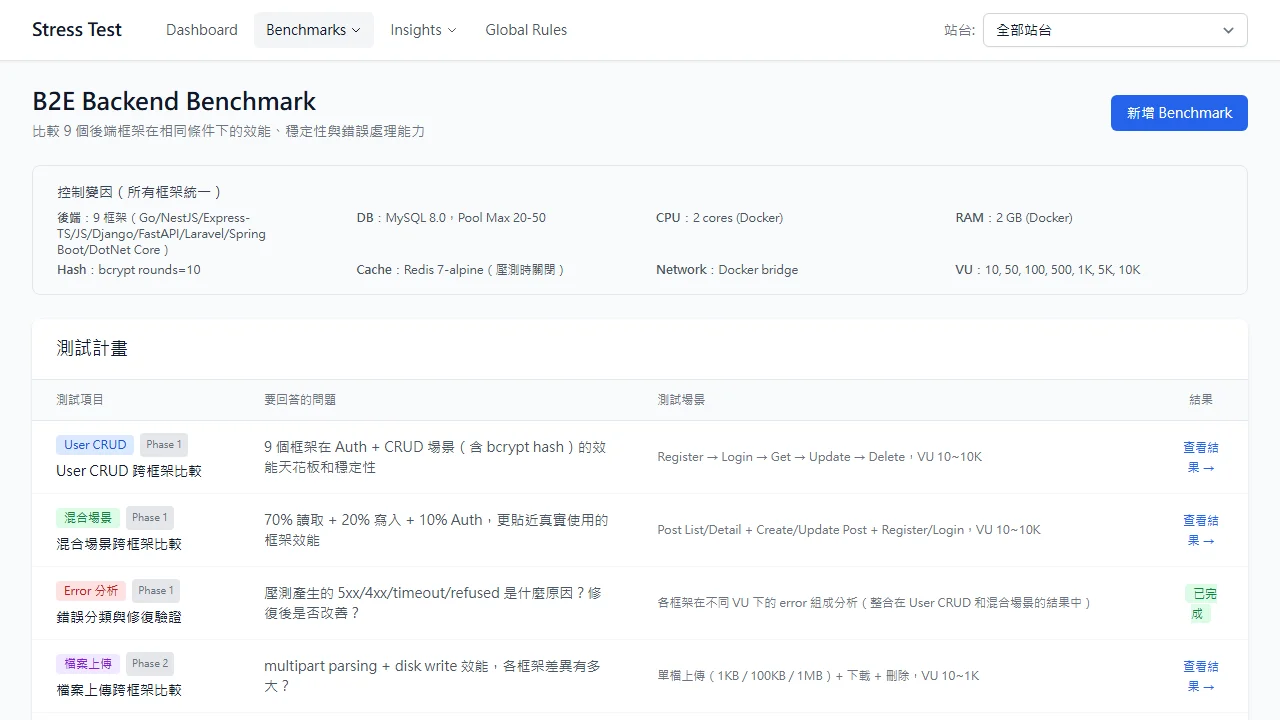
Task: Click the Hash bcrypt rounds=10 text
Action: click(x=129, y=270)
